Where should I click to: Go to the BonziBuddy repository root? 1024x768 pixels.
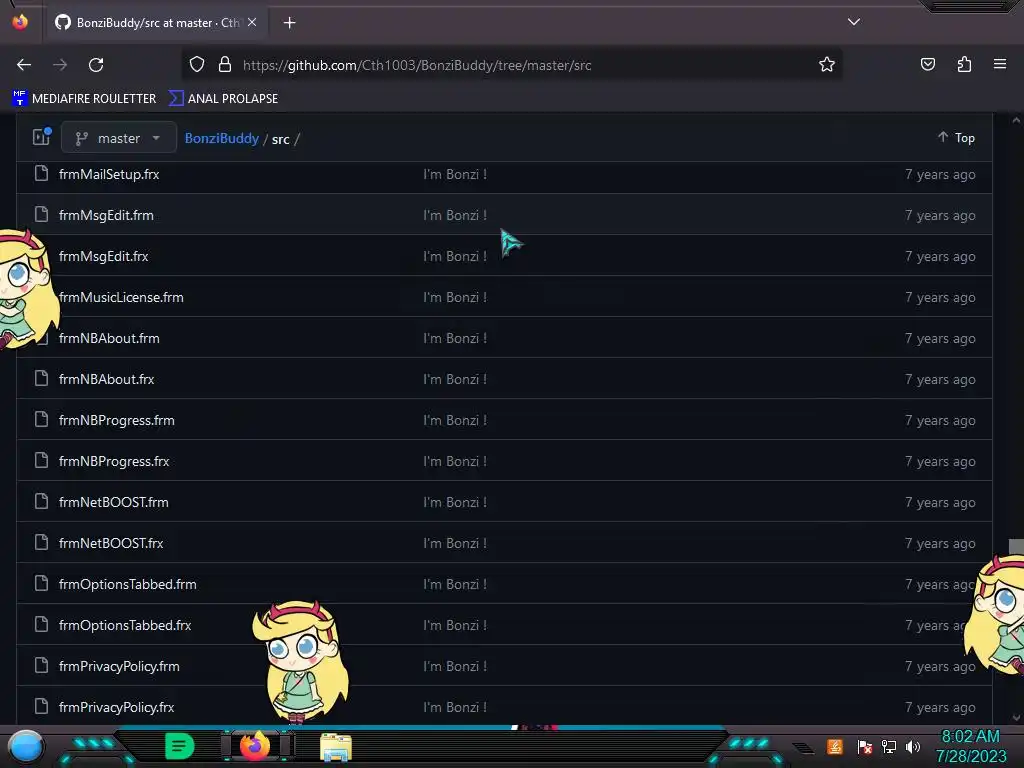pyautogui.click(x=221, y=138)
